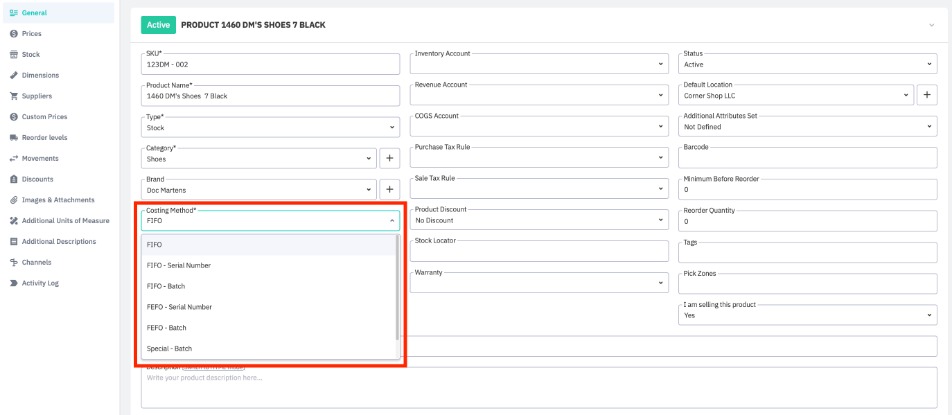Click the Images & Attachments paperclip icon
The height and width of the screenshot is (415, 952).
[13, 200]
